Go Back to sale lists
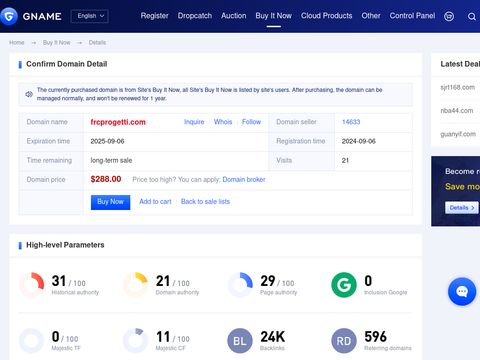Image resolution: width=480 pixels, height=360 pixels. point(205,202)
